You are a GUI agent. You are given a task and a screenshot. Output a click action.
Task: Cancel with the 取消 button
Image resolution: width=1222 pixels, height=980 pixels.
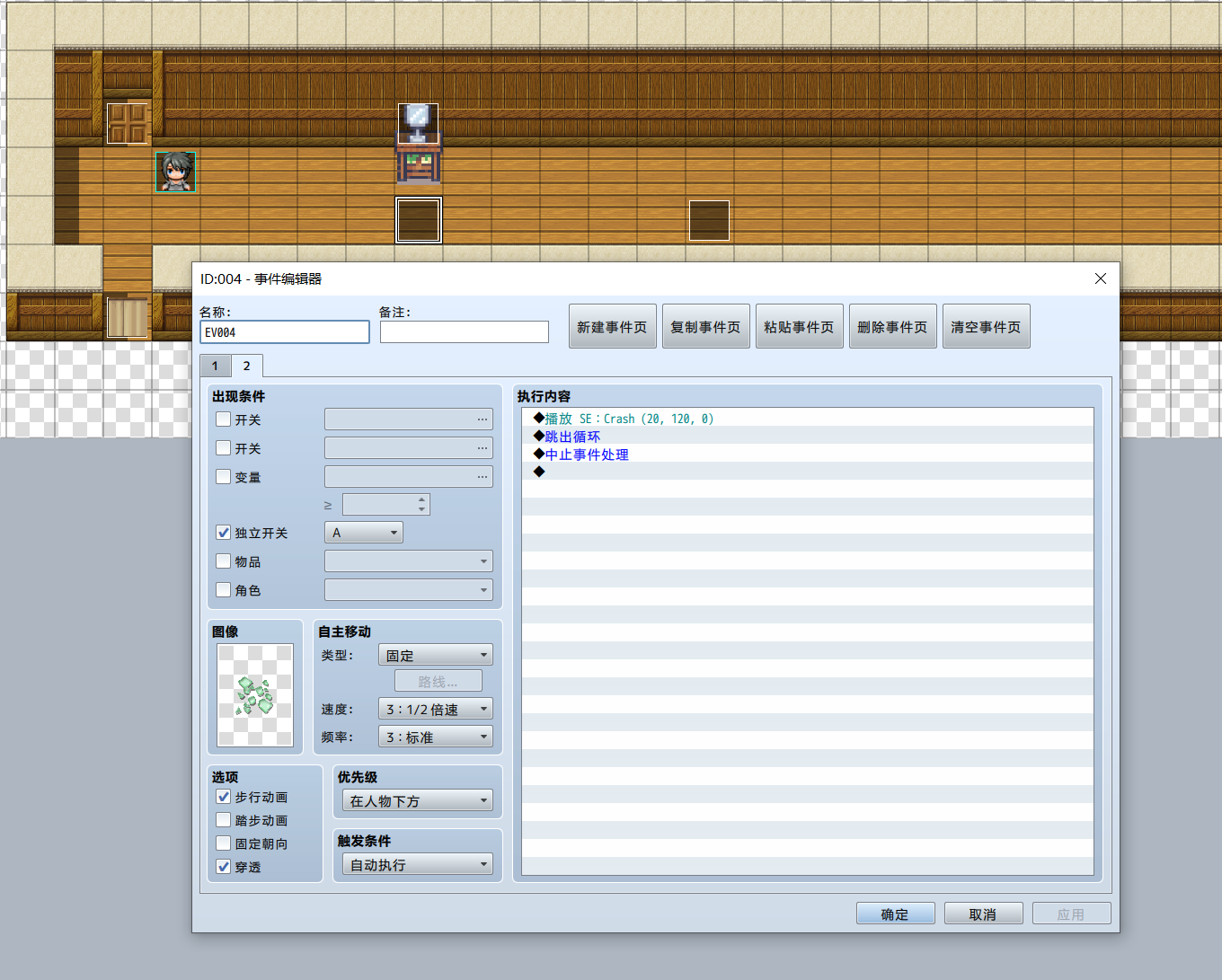pos(984,914)
